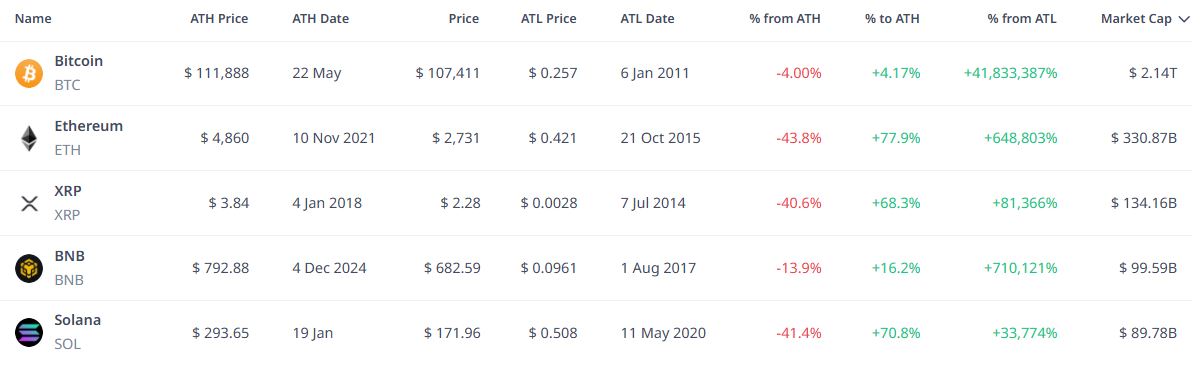Open the Ethereum name link
This screenshot has height=365, width=1202.
point(89,126)
